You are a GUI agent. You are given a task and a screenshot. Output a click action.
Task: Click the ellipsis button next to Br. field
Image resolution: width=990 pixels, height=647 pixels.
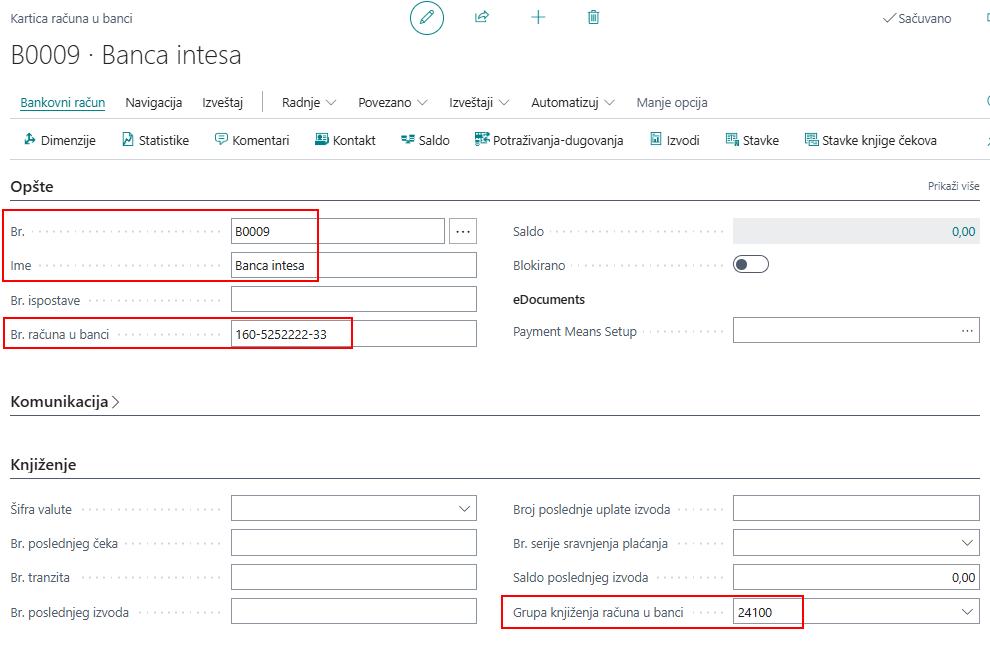(463, 231)
